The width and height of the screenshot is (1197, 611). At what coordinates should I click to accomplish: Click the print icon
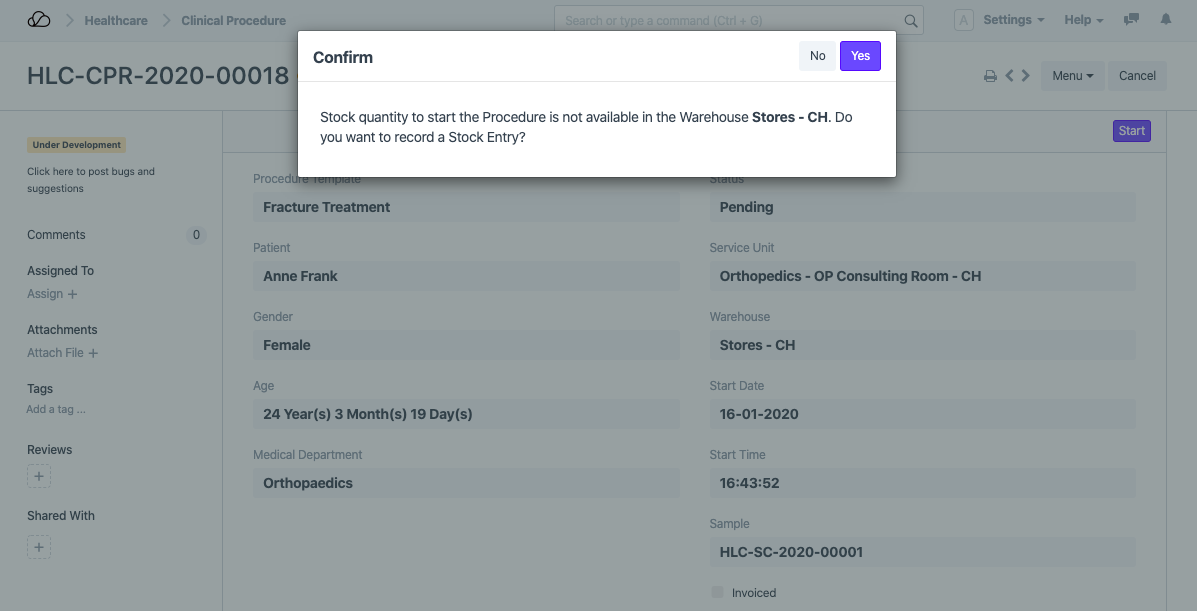(x=990, y=76)
